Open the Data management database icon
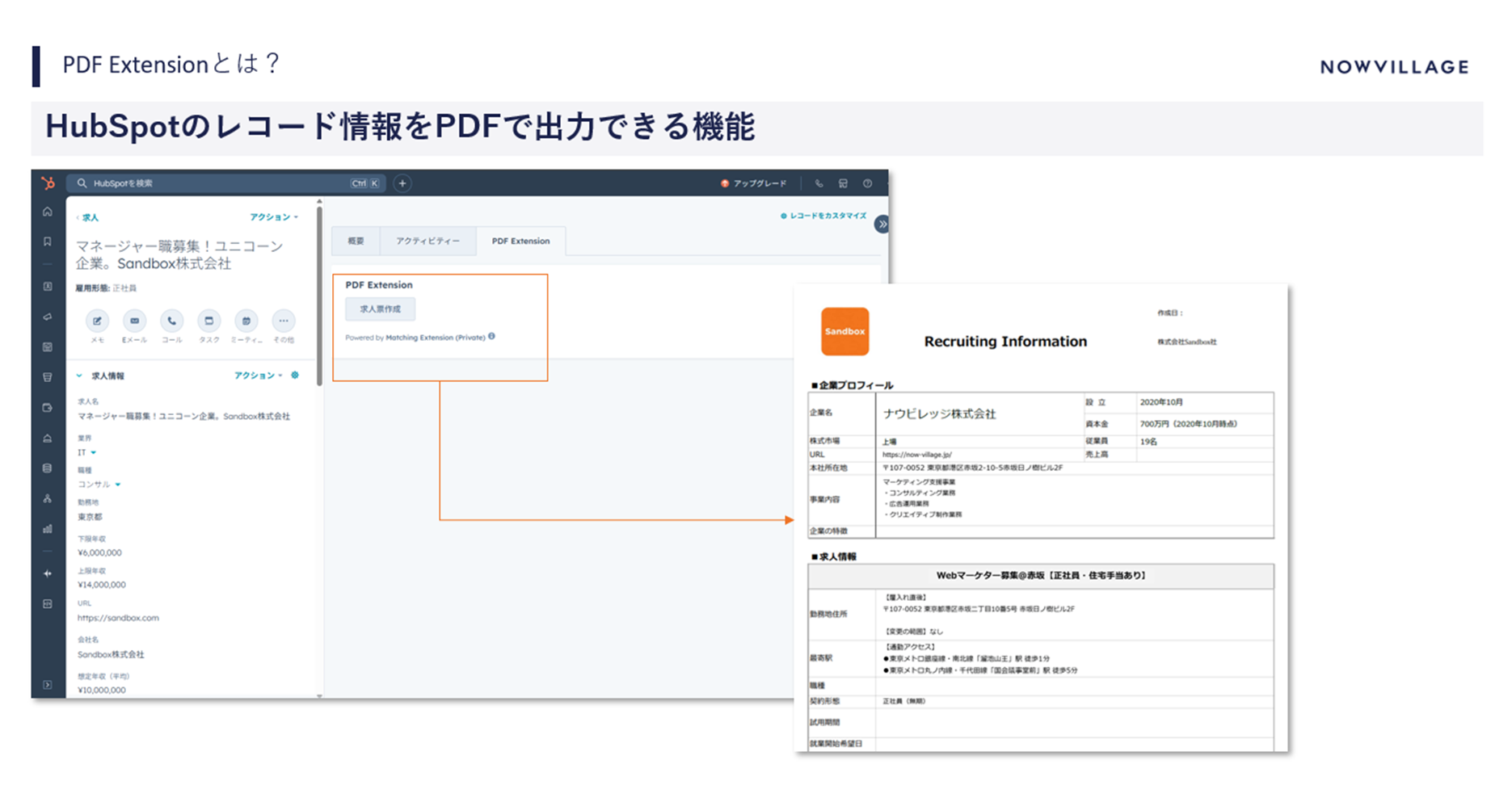Image resolution: width=1512 pixels, height=802 pixels. coord(48,468)
